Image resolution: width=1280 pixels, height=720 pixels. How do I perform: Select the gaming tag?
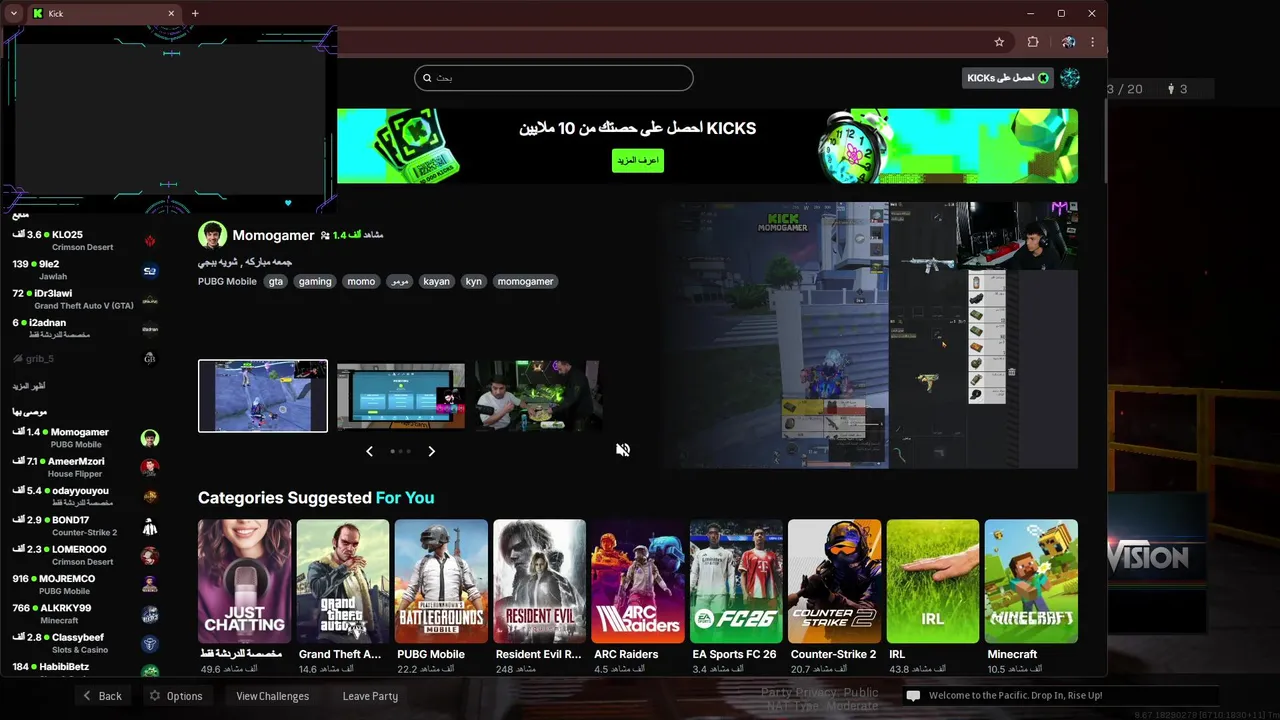tap(315, 282)
